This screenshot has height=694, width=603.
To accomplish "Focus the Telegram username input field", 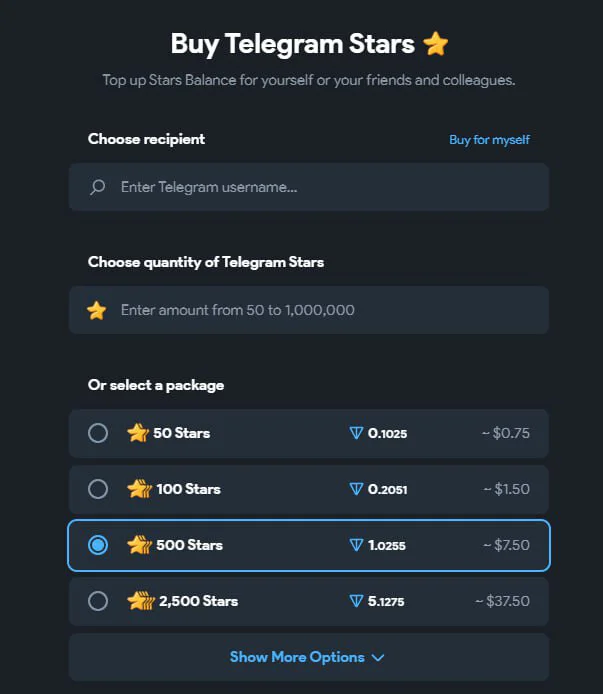I will click(x=309, y=187).
